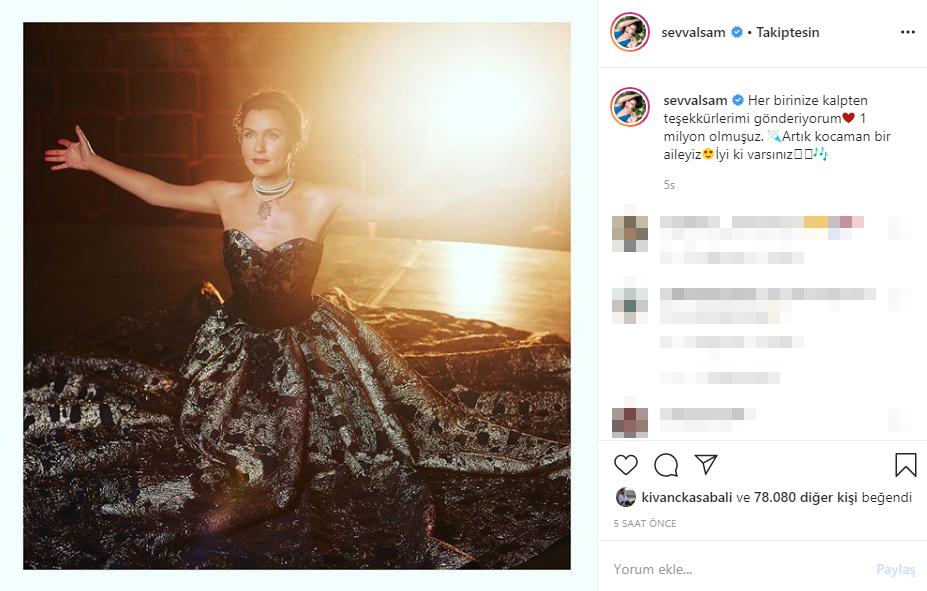This screenshot has width=927, height=591.
Task: Click the 5 SAAT ÖNCE post timestamp
Action: pyautogui.click(x=644, y=524)
